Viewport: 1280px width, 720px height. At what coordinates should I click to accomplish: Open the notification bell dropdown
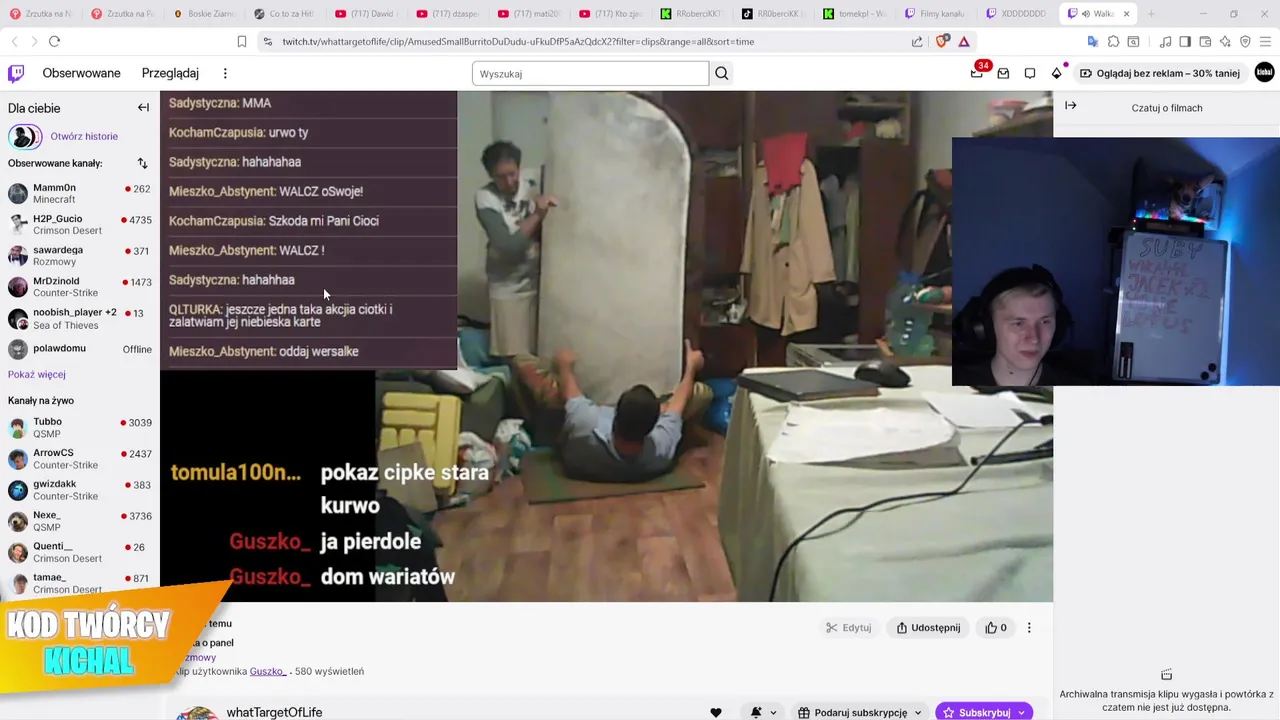click(x=764, y=712)
